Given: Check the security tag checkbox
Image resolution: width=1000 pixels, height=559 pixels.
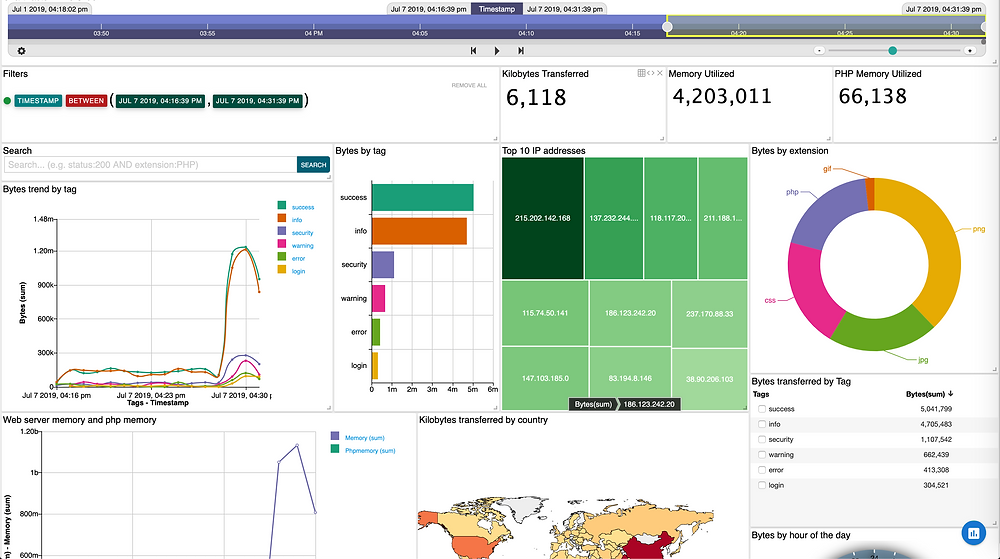Looking at the screenshot, I should (x=761, y=440).
